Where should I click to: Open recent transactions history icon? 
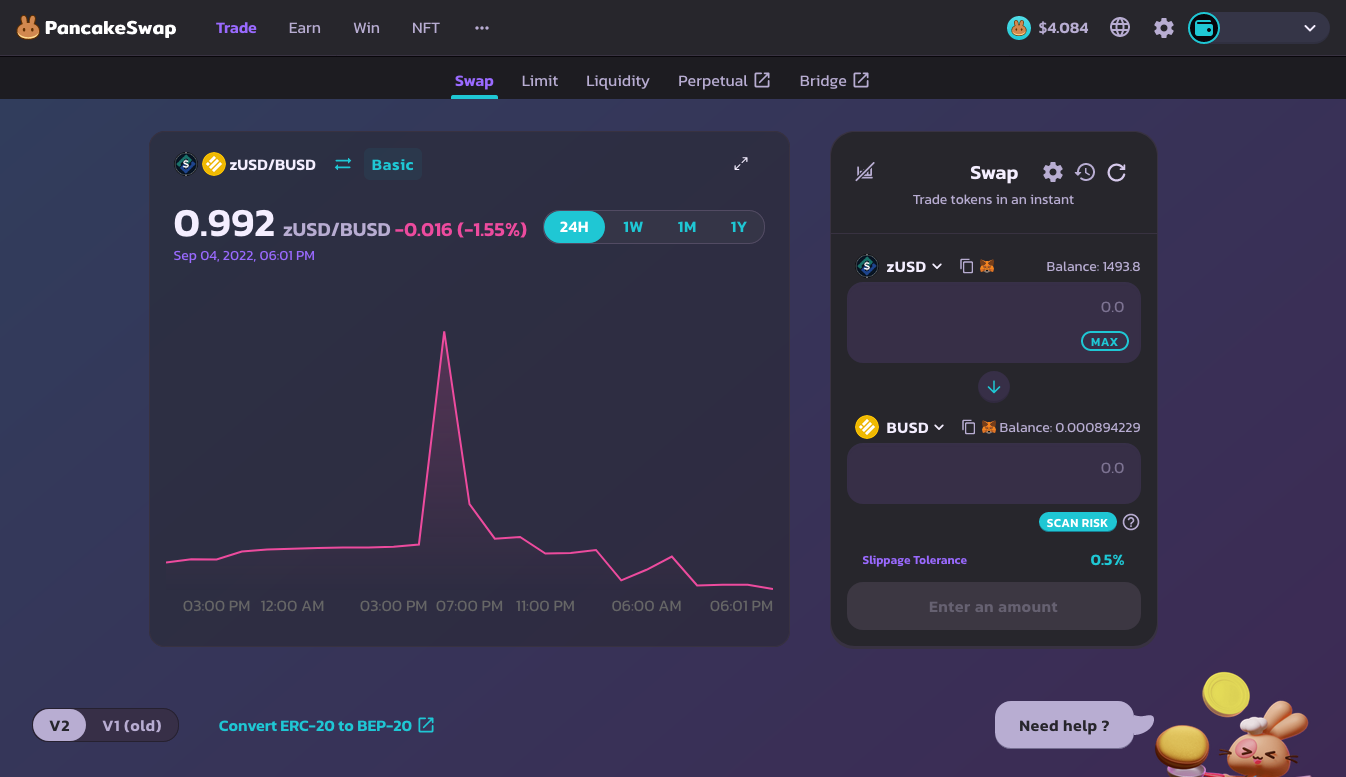click(1085, 172)
